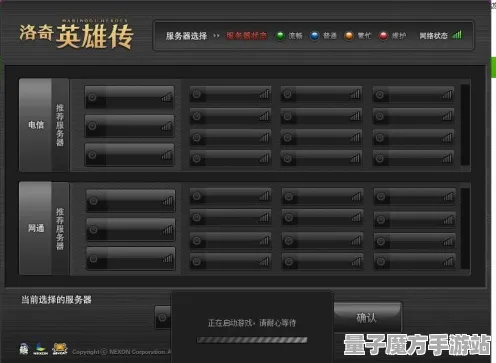Click the 当前选择的服务器 label
This screenshot has width=496, height=363.
click(x=56, y=300)
